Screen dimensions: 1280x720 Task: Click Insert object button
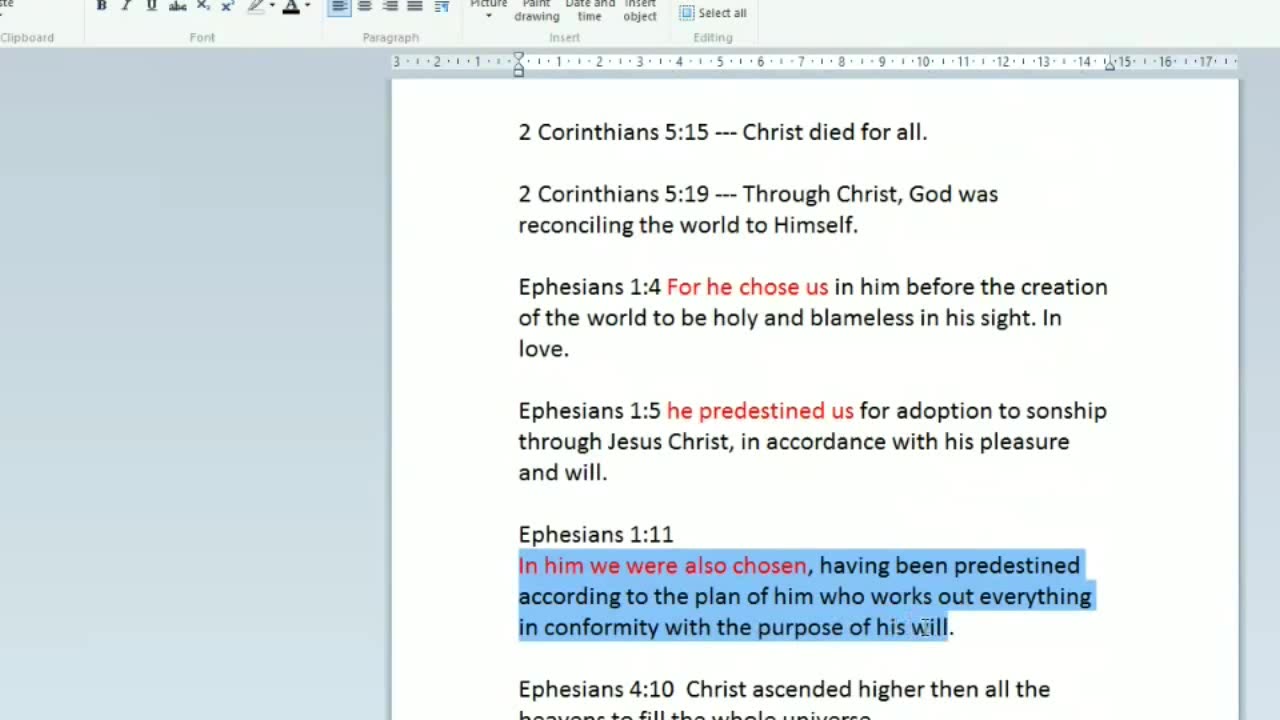point(640,10)
